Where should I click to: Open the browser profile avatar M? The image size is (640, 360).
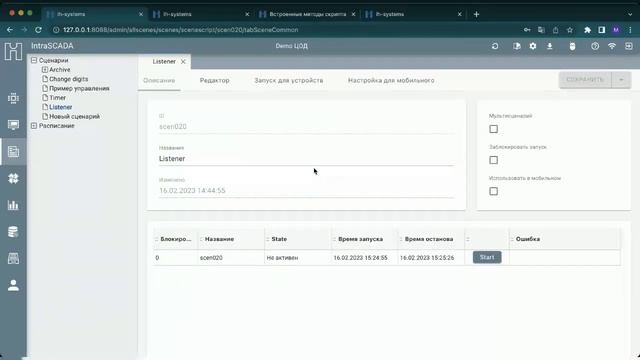coord(616,30)
